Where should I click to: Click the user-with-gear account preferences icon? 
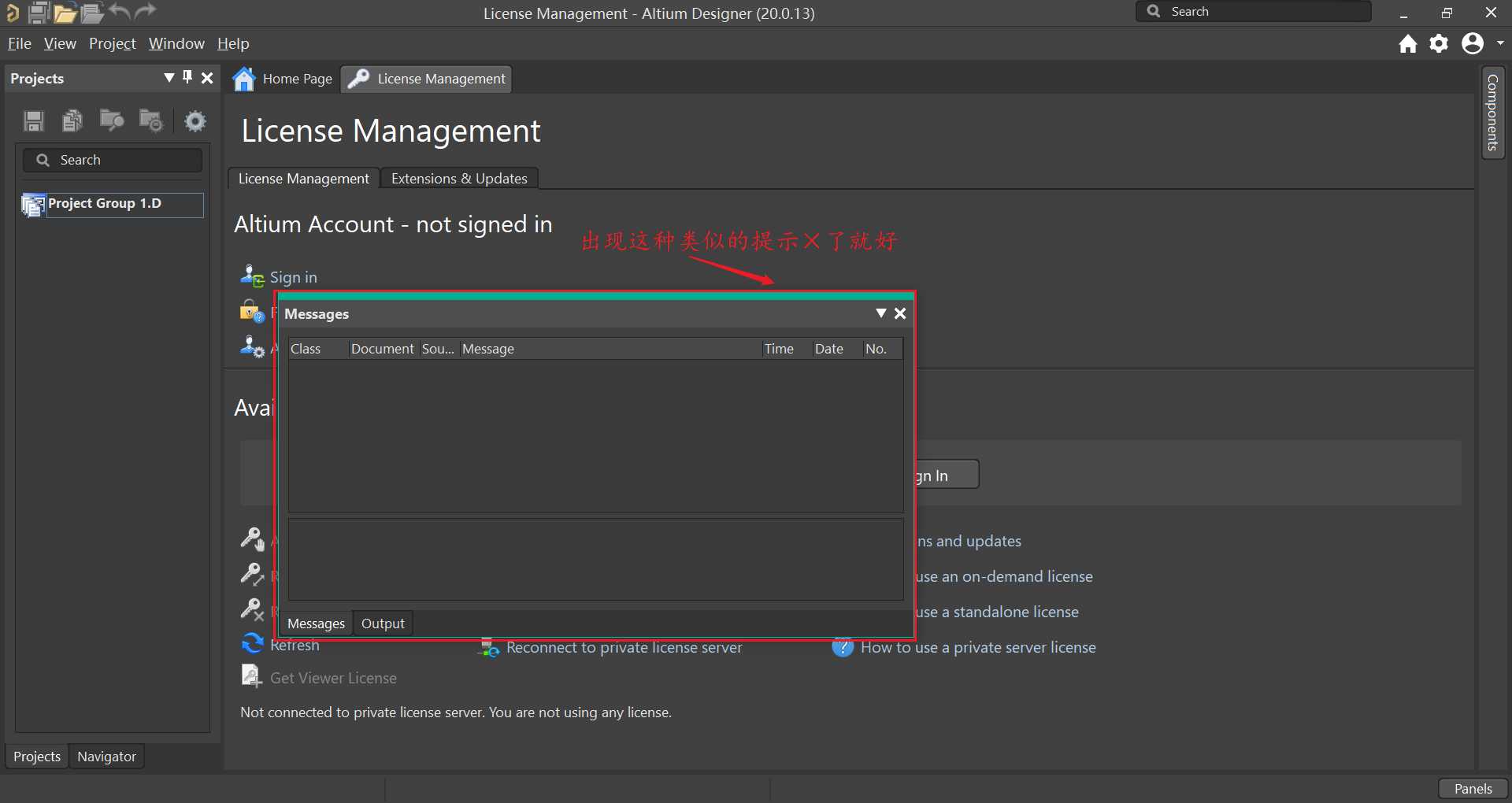point(252,346)
